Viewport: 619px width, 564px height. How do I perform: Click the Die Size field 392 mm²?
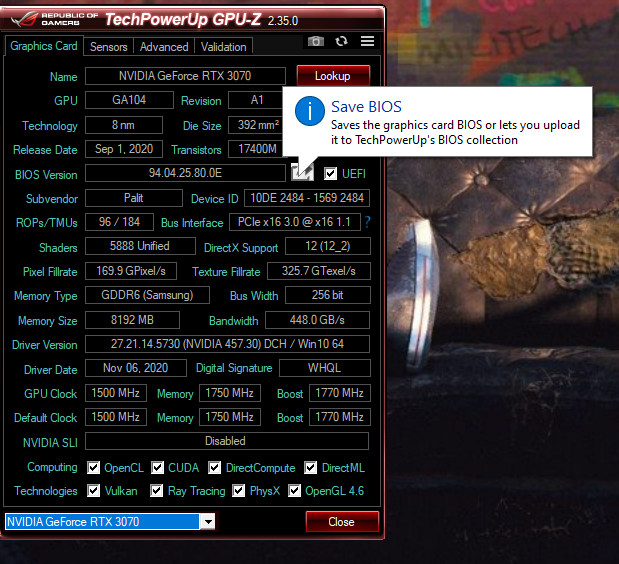click(x=257, y=125)
